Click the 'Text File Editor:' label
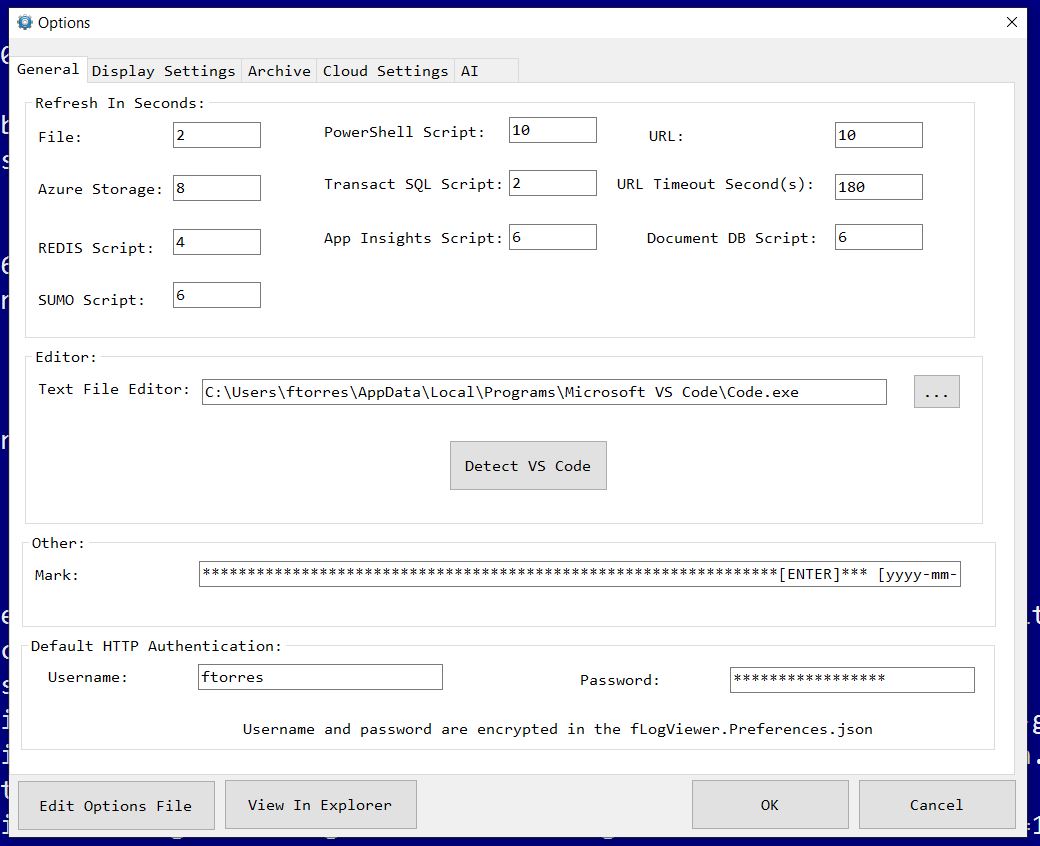 point(113,389)
